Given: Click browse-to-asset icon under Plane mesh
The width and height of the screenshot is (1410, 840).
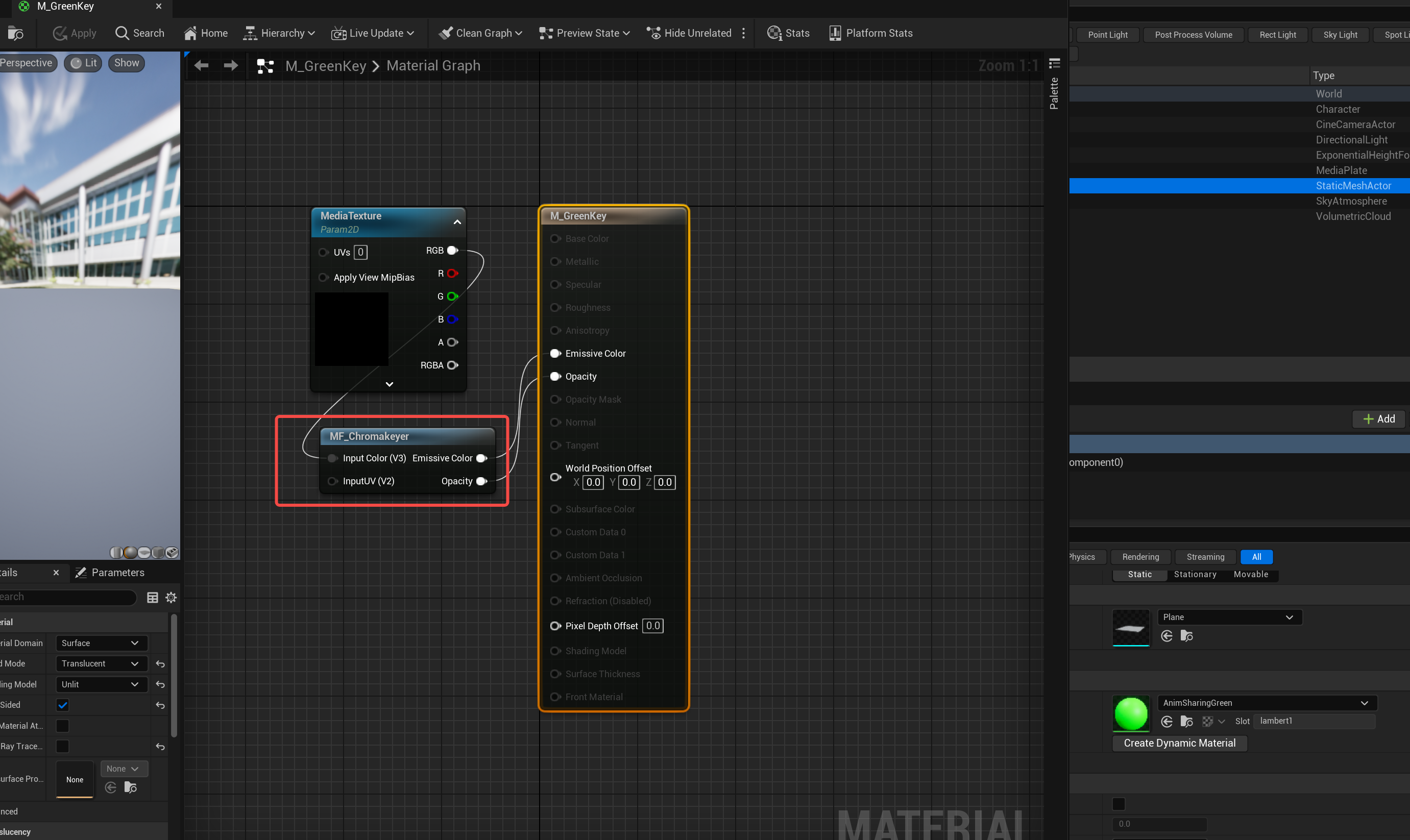Looking at the screenshot, I should point(1186,636).
